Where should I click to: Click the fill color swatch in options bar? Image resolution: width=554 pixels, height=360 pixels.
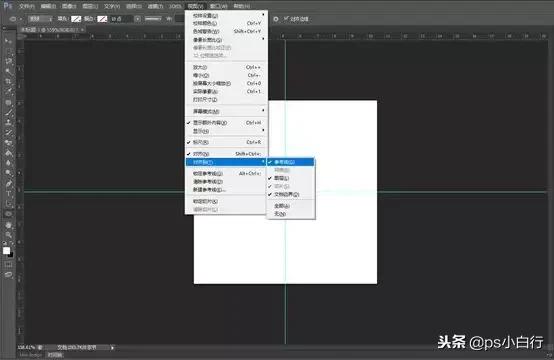click(76, 19)
